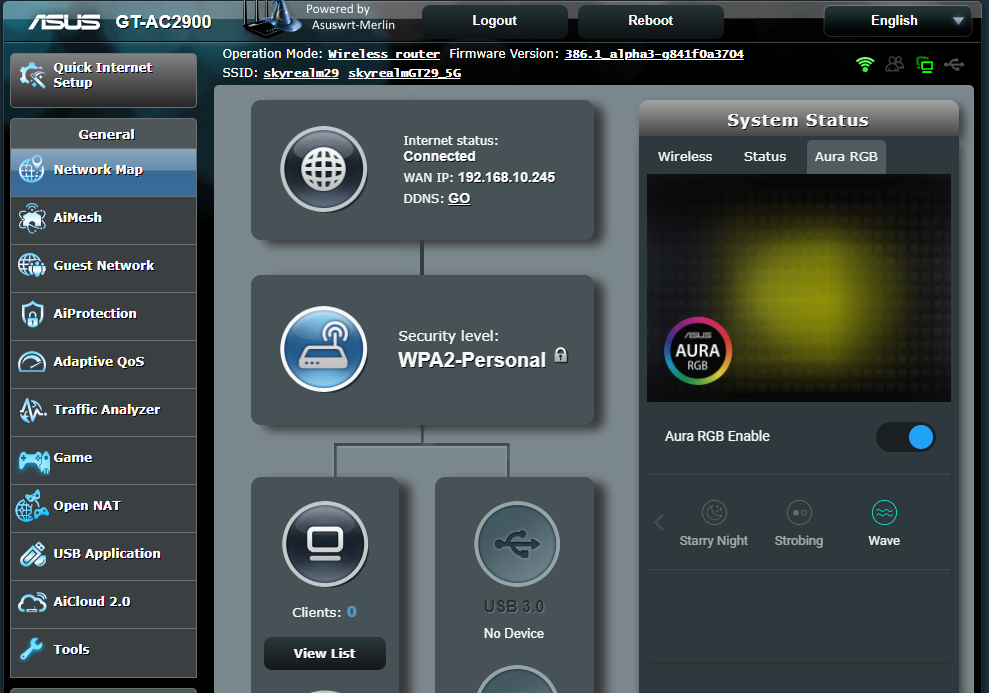Viewport: 989px width, 693px height.
Task: Click the Logout button
Action: point(494,21)
